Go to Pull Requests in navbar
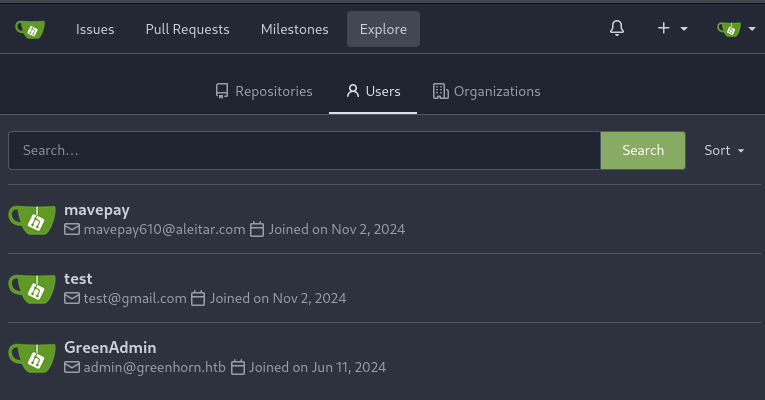Image resolution: width=765 pixels, height=400 pixels. 187,29
